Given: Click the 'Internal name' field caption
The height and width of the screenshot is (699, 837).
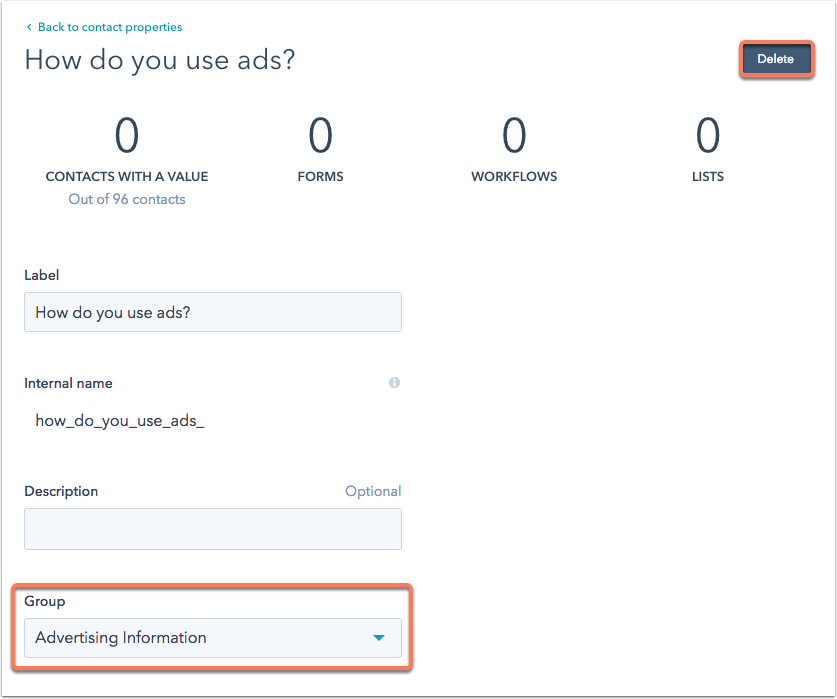Looking at the screenshot, I should click(68, 383).
